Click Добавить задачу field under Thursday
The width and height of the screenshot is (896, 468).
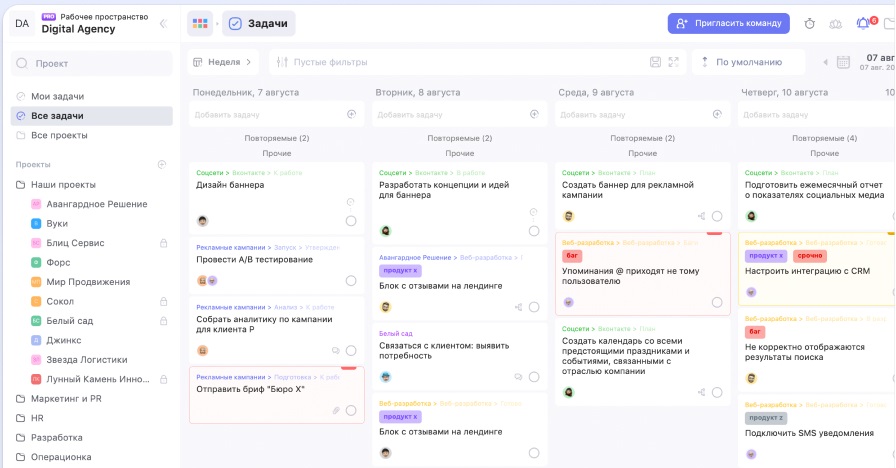pyautogui.click(x=817, y=114)
